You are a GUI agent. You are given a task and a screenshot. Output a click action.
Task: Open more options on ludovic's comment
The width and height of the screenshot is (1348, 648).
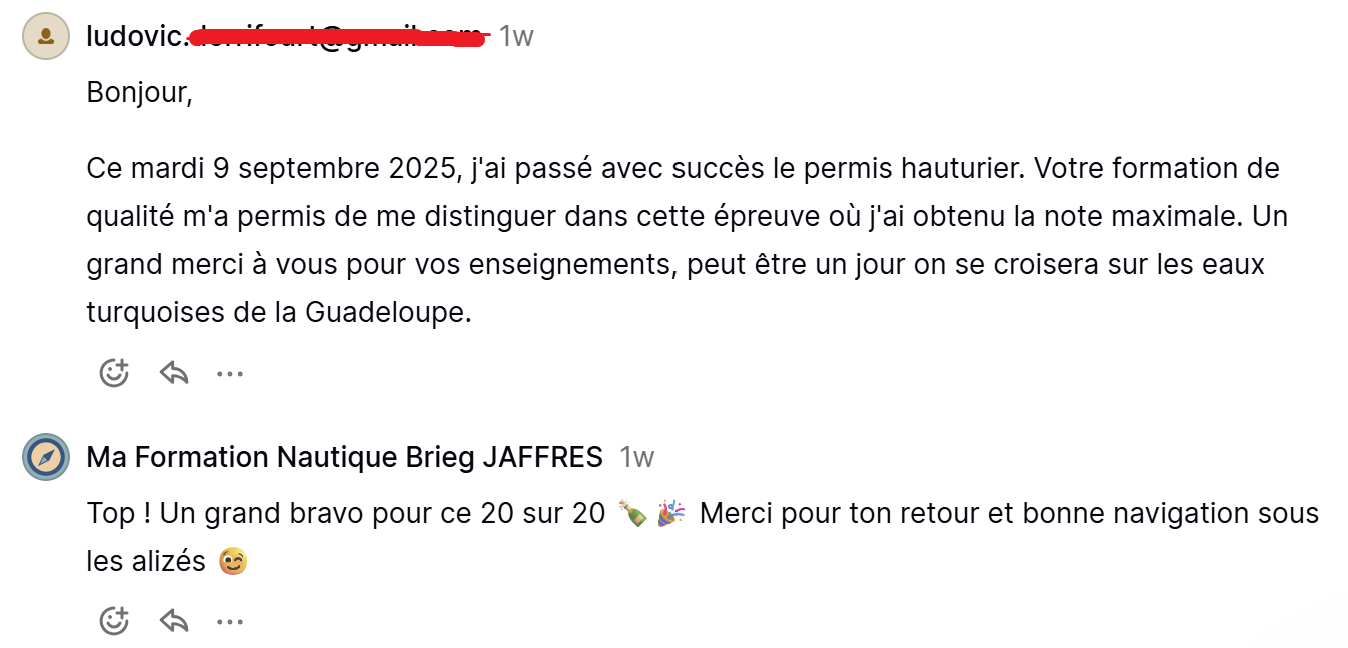(x=230, y=374)
